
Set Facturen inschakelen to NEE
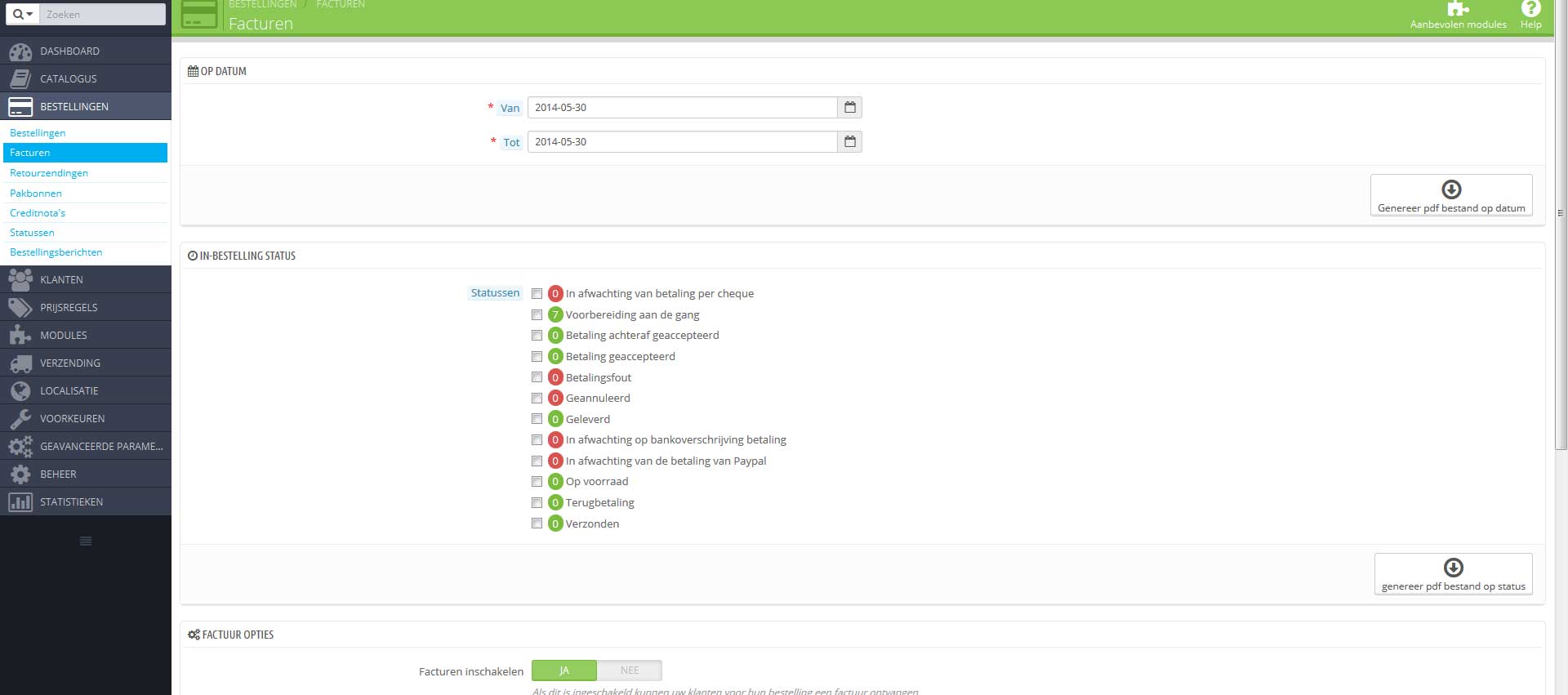coord(630,670)
